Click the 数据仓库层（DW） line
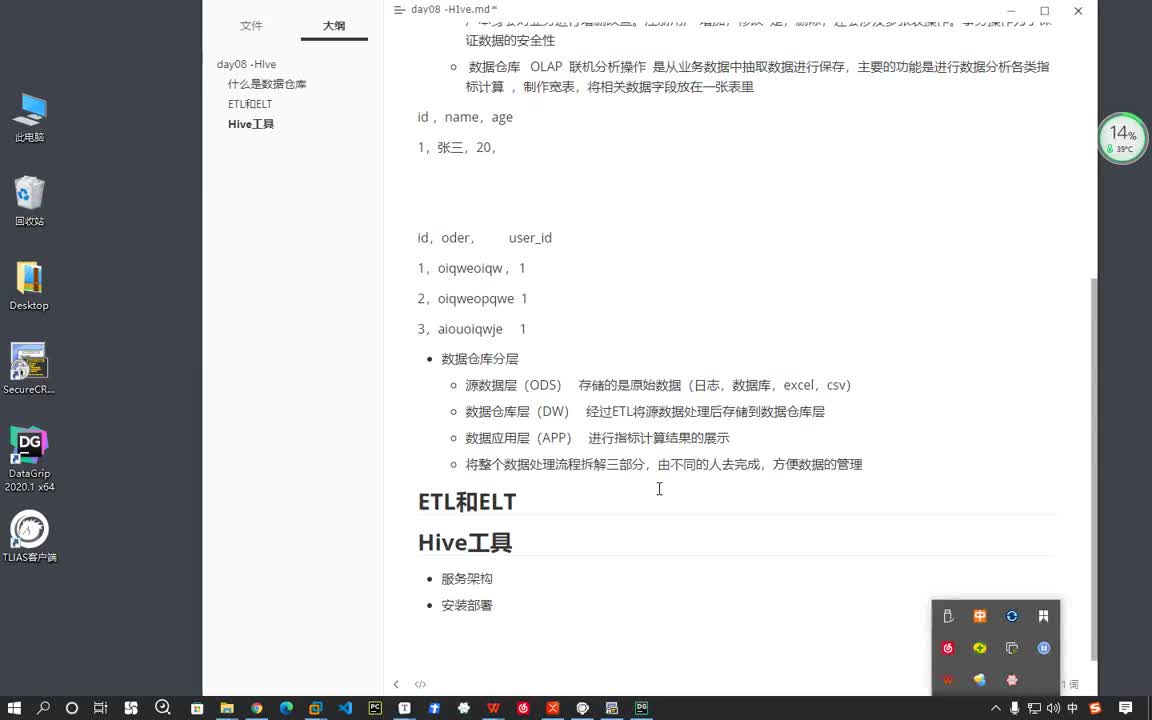Viewport: 1152px width, 720px height. click(x=645, y=411)
